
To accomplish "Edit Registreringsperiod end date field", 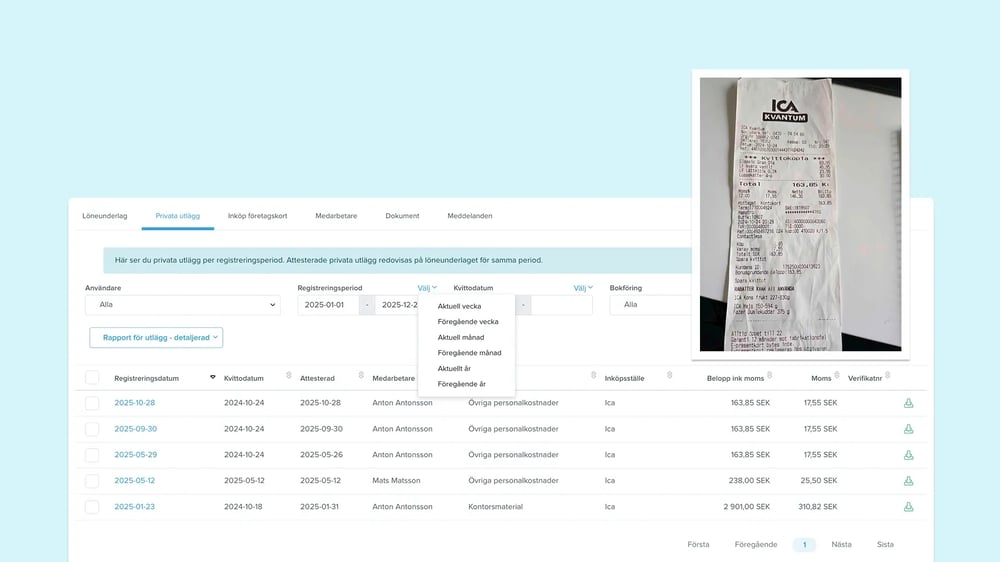I will [x=397, y=305].
